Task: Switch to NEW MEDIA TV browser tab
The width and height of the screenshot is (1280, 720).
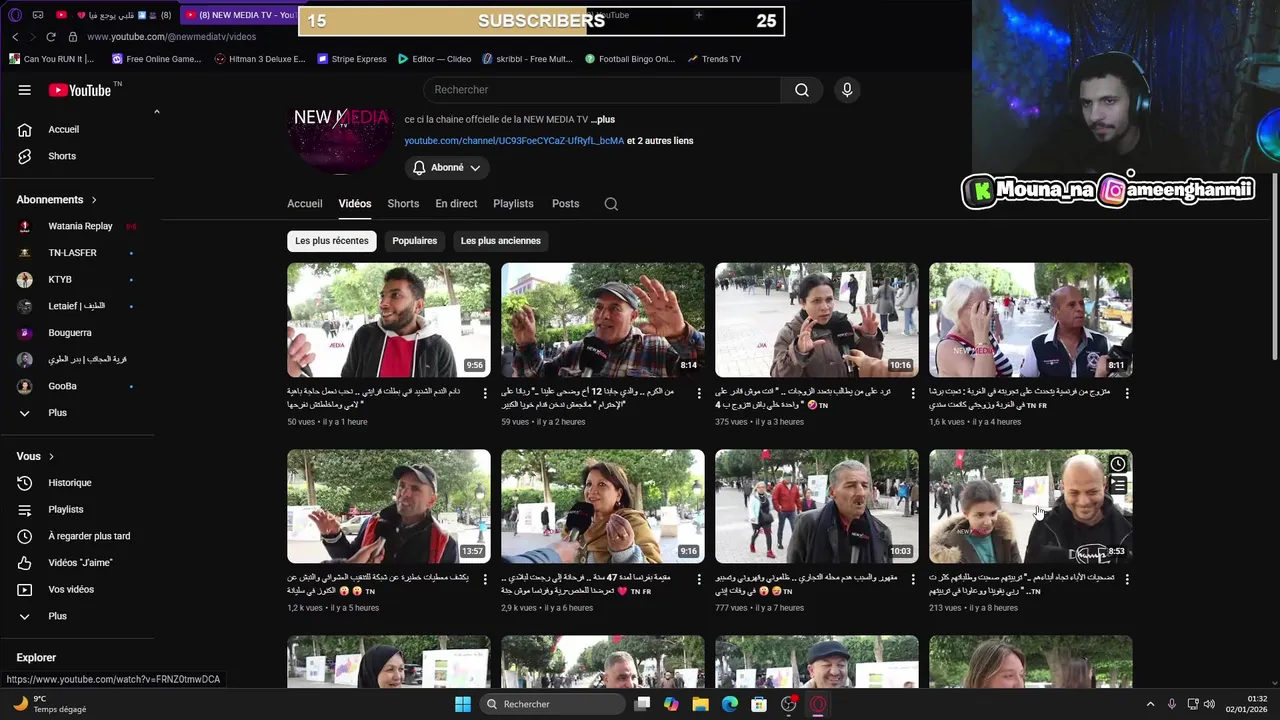Action: point(240,15)
